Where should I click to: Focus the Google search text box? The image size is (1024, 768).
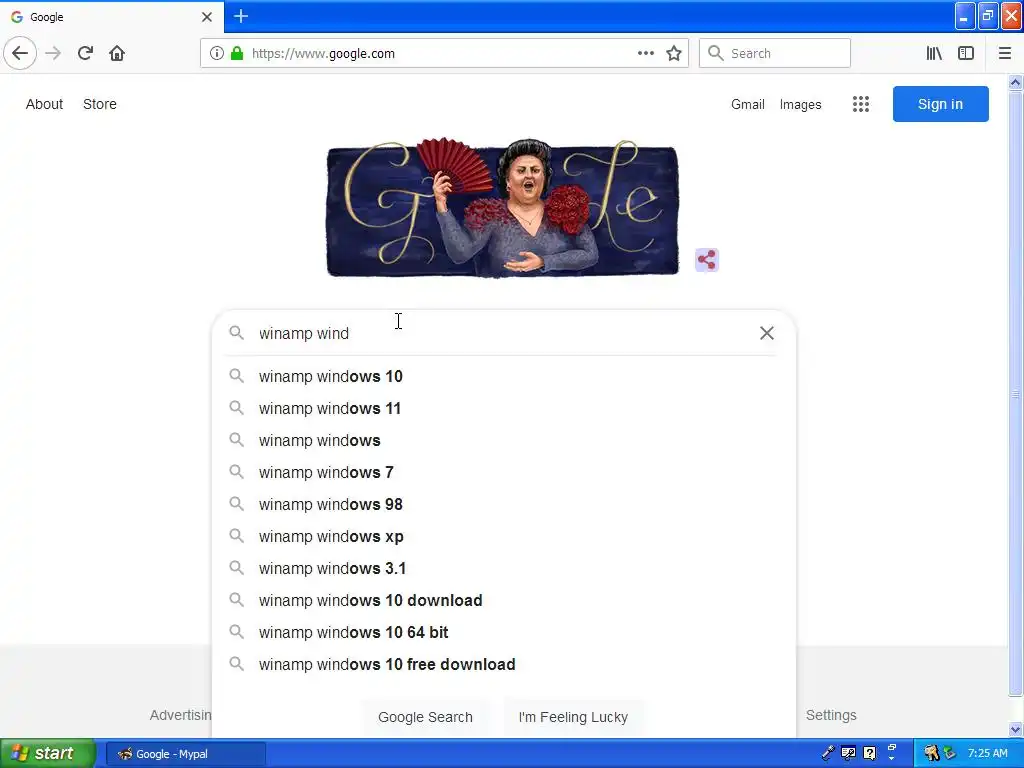click(503, 333)
